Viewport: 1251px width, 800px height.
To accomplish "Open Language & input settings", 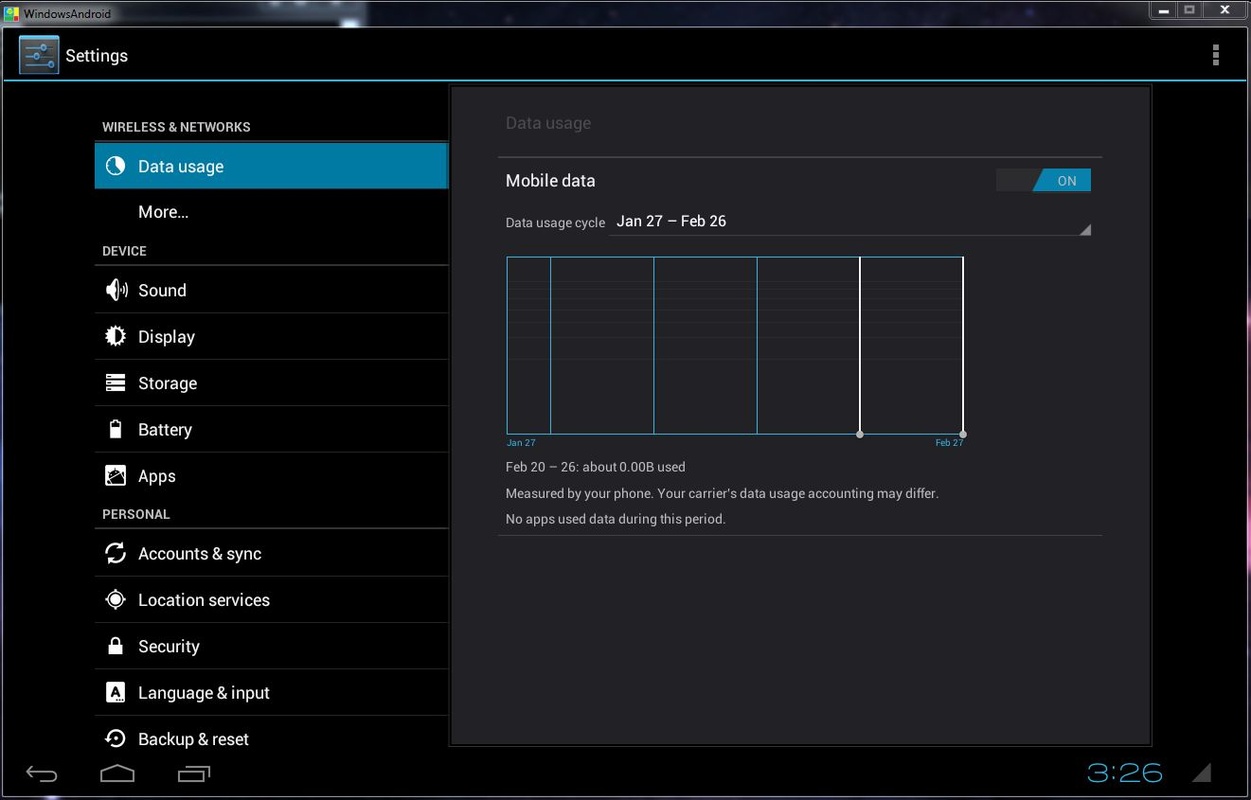I will pyautogui.click(x=204, y=693).
